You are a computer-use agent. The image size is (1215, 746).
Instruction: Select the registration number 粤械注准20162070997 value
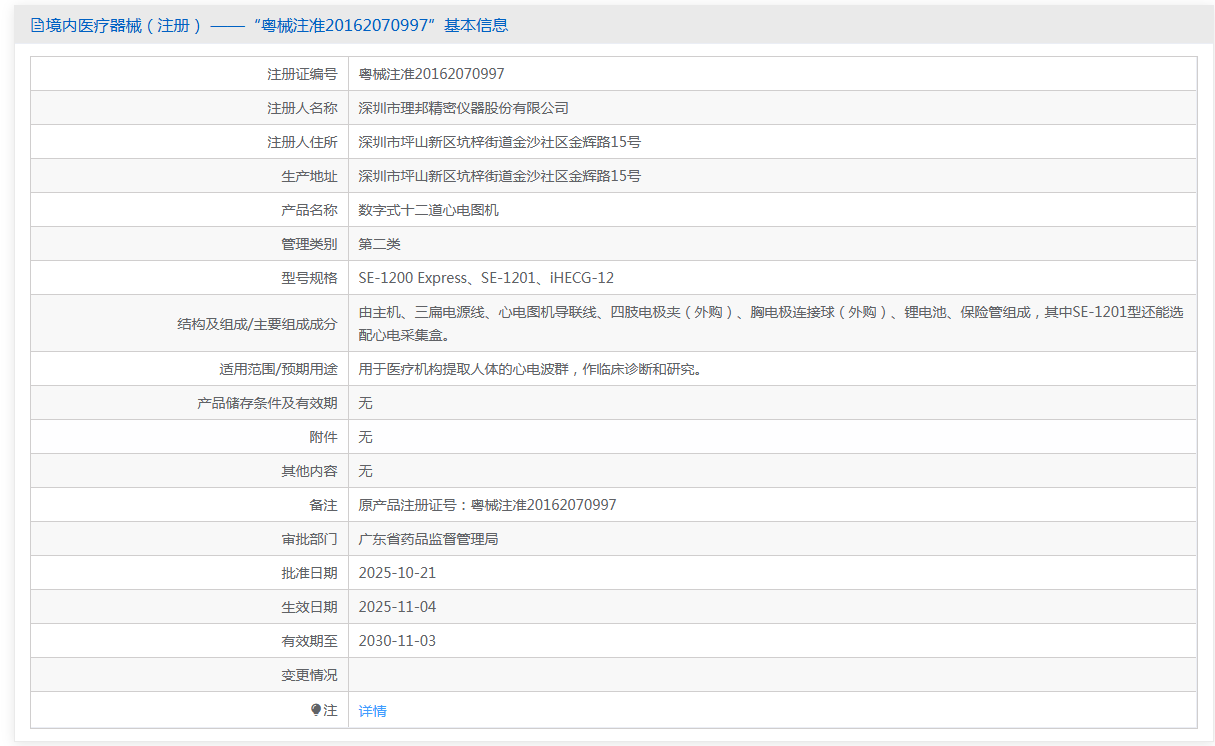coord(431,74)
